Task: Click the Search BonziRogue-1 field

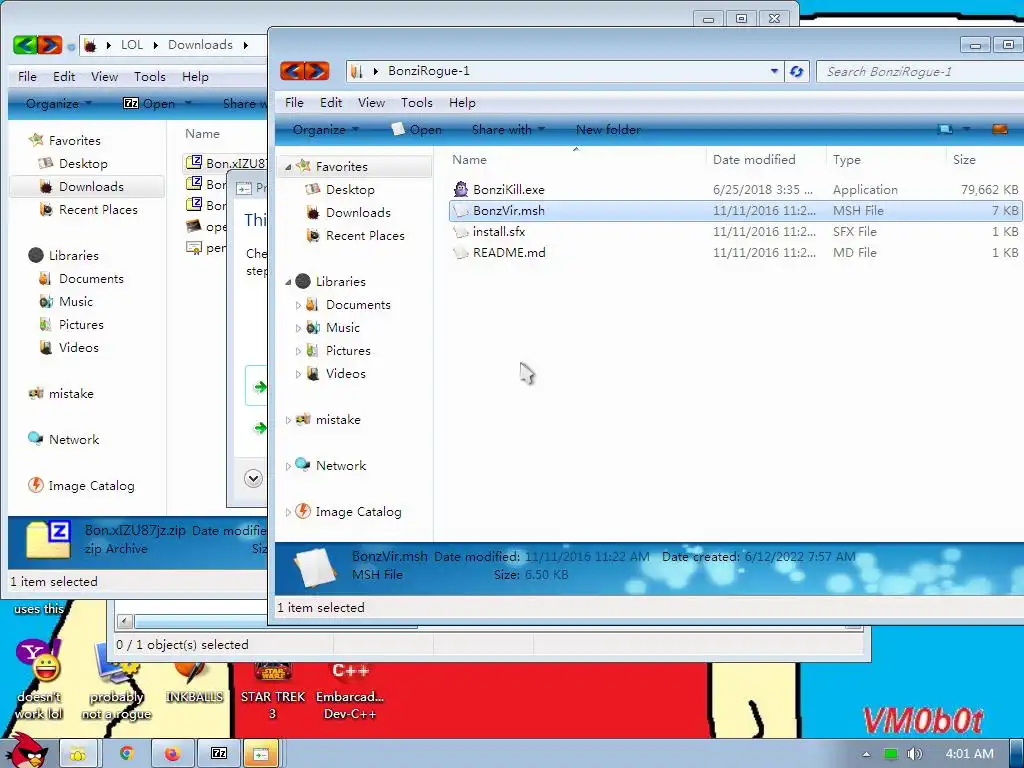Action: pos(920,72)
